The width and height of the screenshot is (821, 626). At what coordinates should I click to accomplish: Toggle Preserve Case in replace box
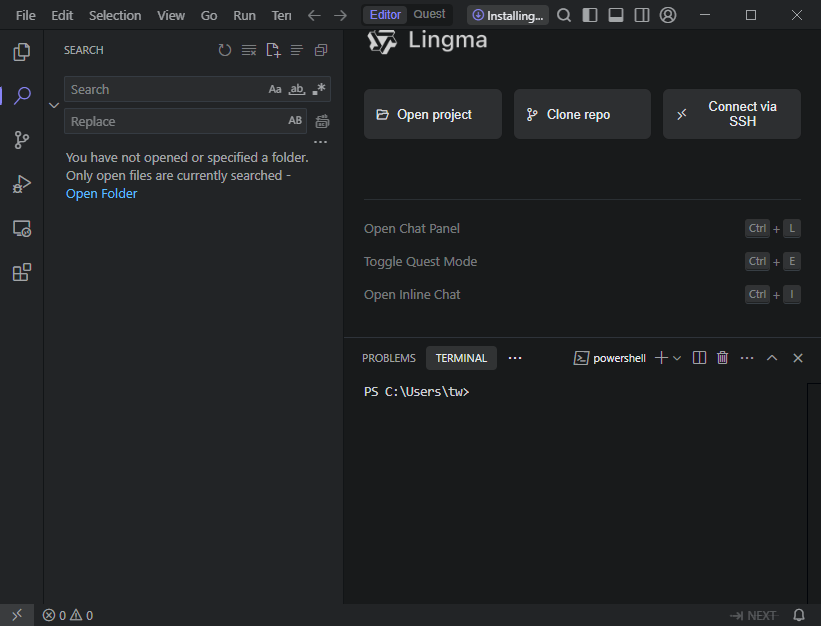(295, 121)
